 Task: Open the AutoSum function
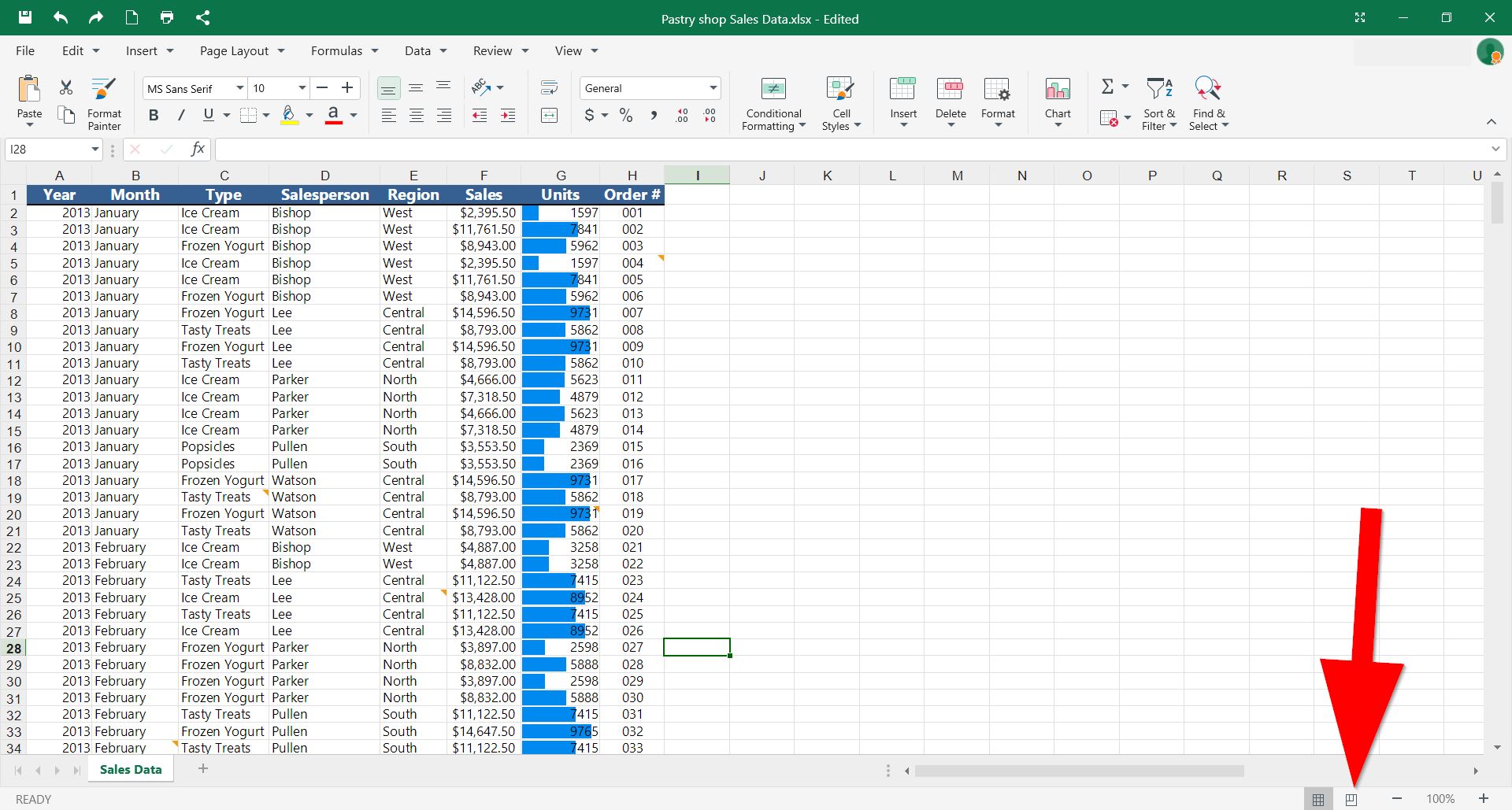coord(1108,87)
